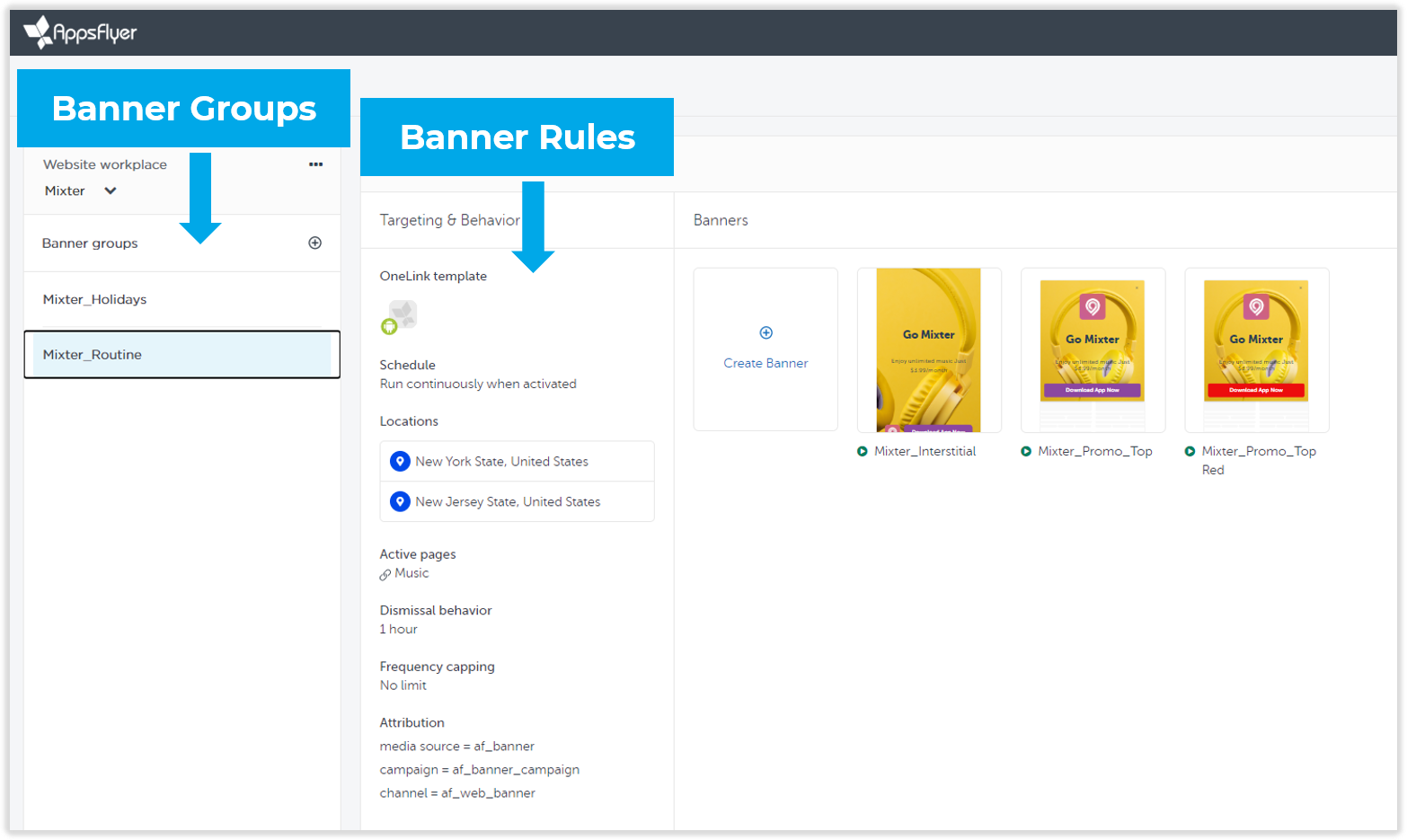Viewport: 1407px width, 840px height.
Task: Open the Mixter_Promo_Top purple banner thumbnail
Action: coord(1093,349)
